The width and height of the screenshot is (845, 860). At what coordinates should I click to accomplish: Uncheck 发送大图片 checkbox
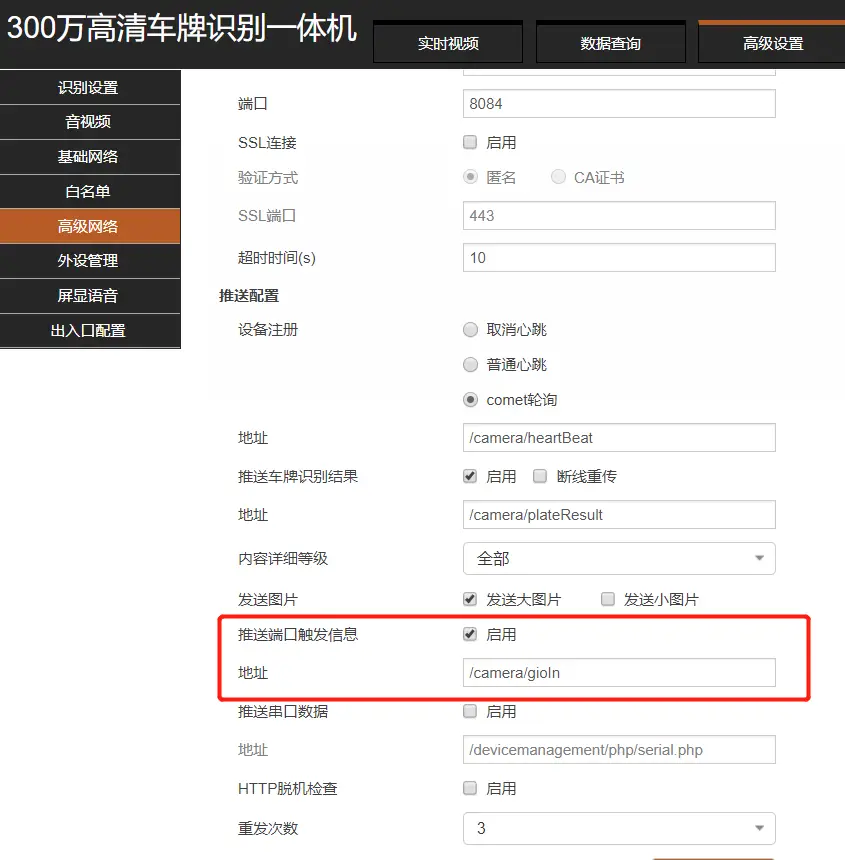tap(470, 600)
